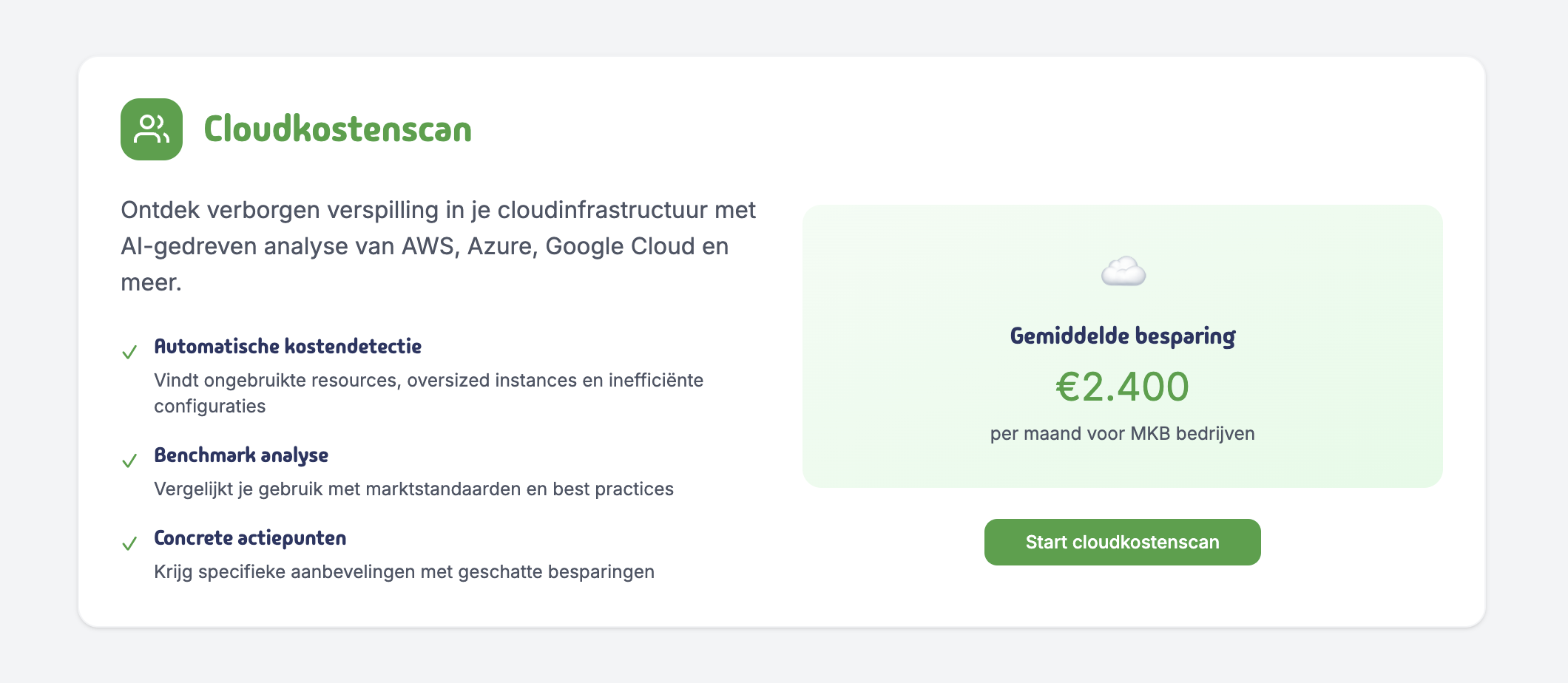Viewport: 1568px width, 683px height.
Task: Click the checkmark beside Benchmark analyse
Action: 129,461
